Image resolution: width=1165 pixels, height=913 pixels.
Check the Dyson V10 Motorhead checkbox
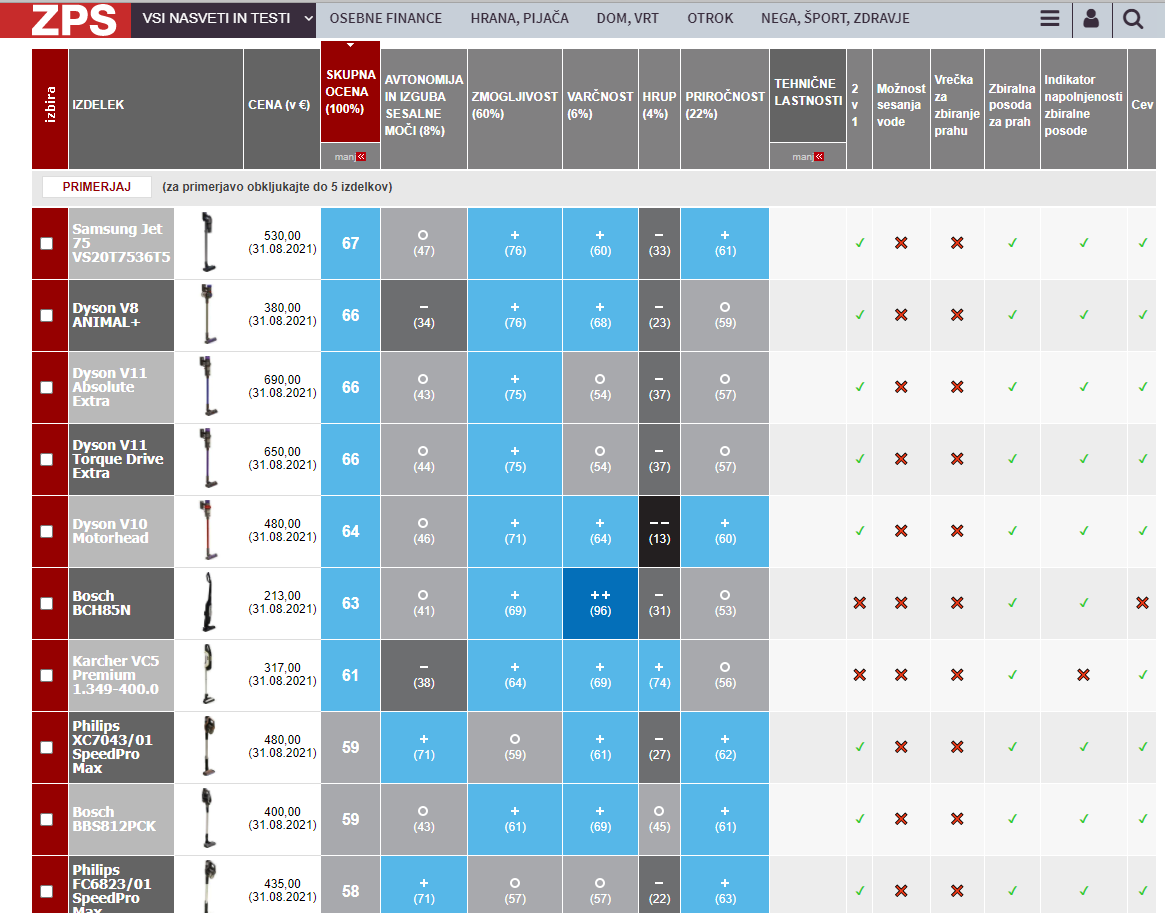tap(47, 532)
